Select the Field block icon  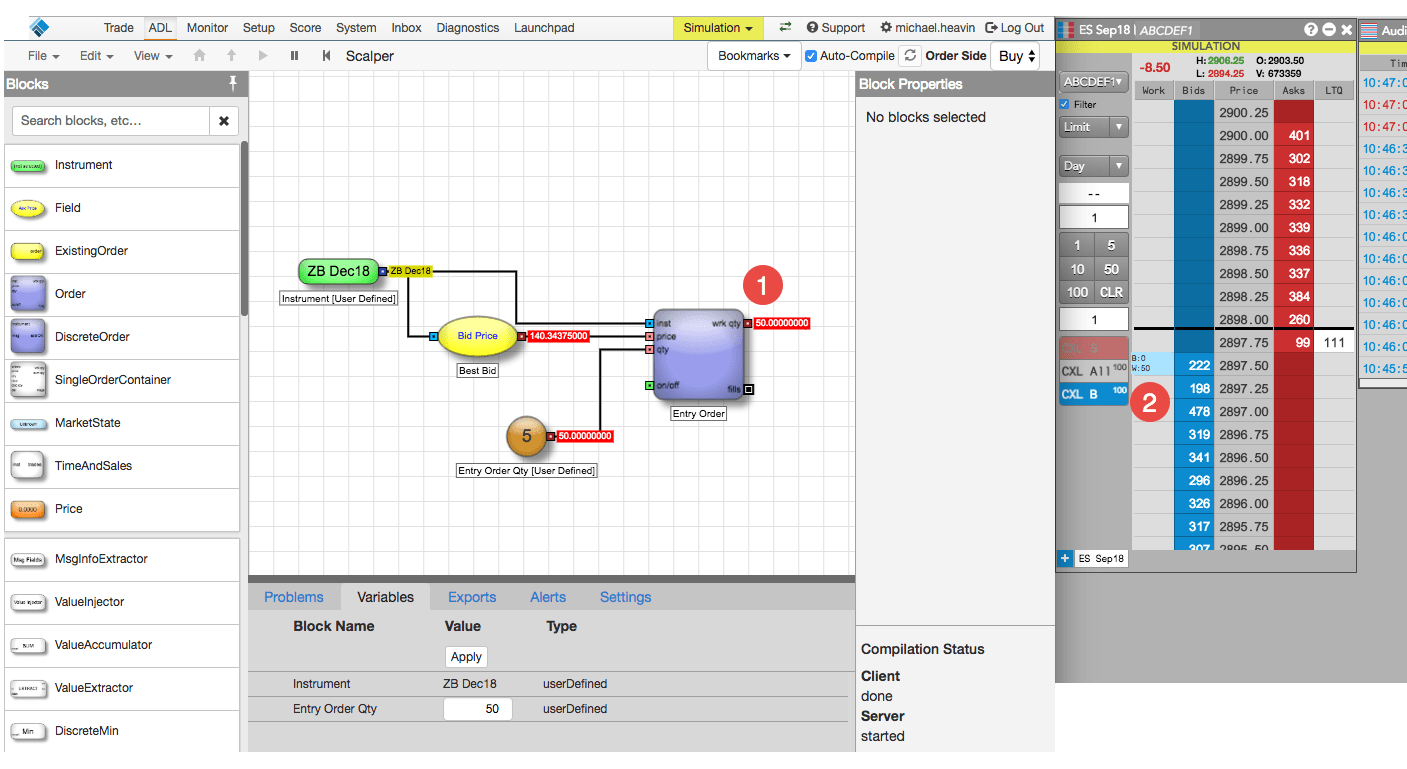click(28, 208)
